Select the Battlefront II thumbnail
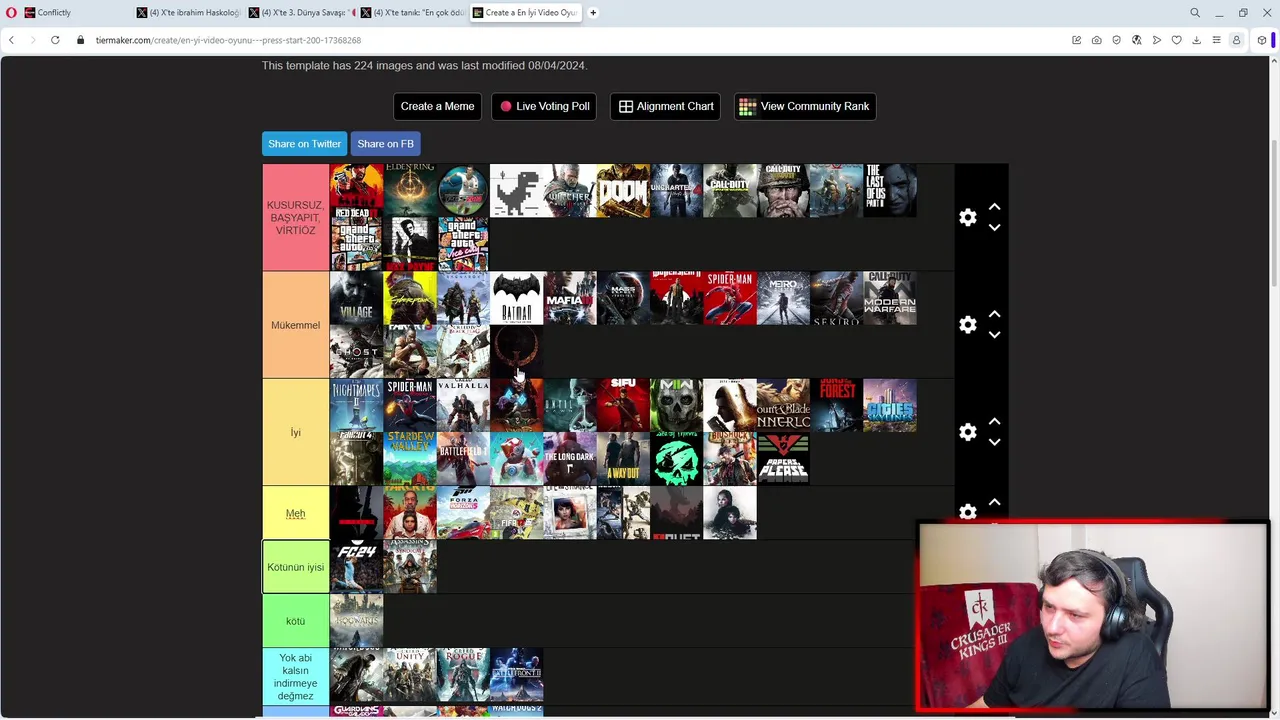 click(516, 675)
